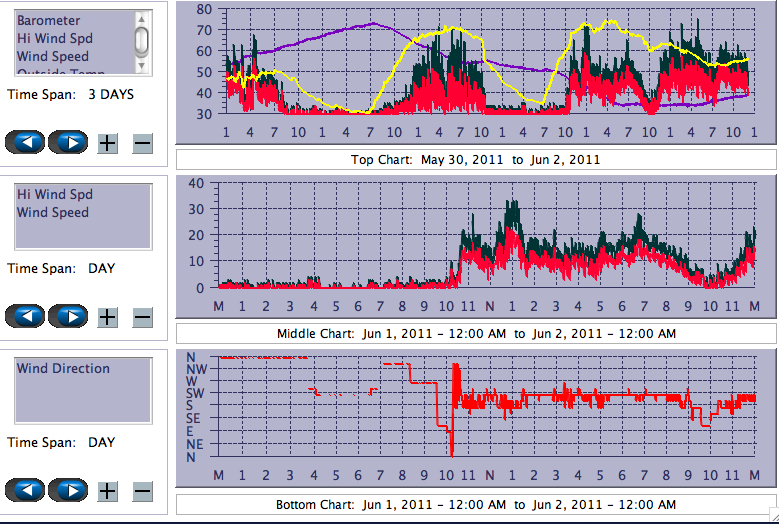The width and height of the screenshot is (779, 524).
Task: Shrink bottom chart time span with minus
Action: pyautogui.click(x=142, y=491)
